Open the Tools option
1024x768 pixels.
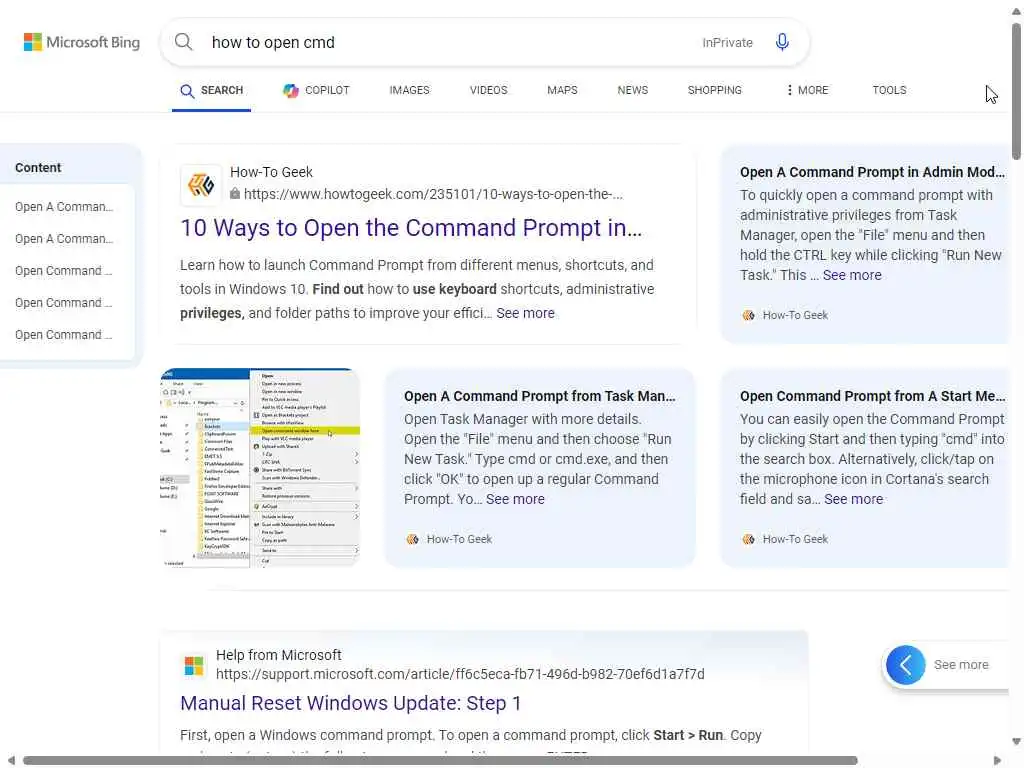click(x=889, y=90)
